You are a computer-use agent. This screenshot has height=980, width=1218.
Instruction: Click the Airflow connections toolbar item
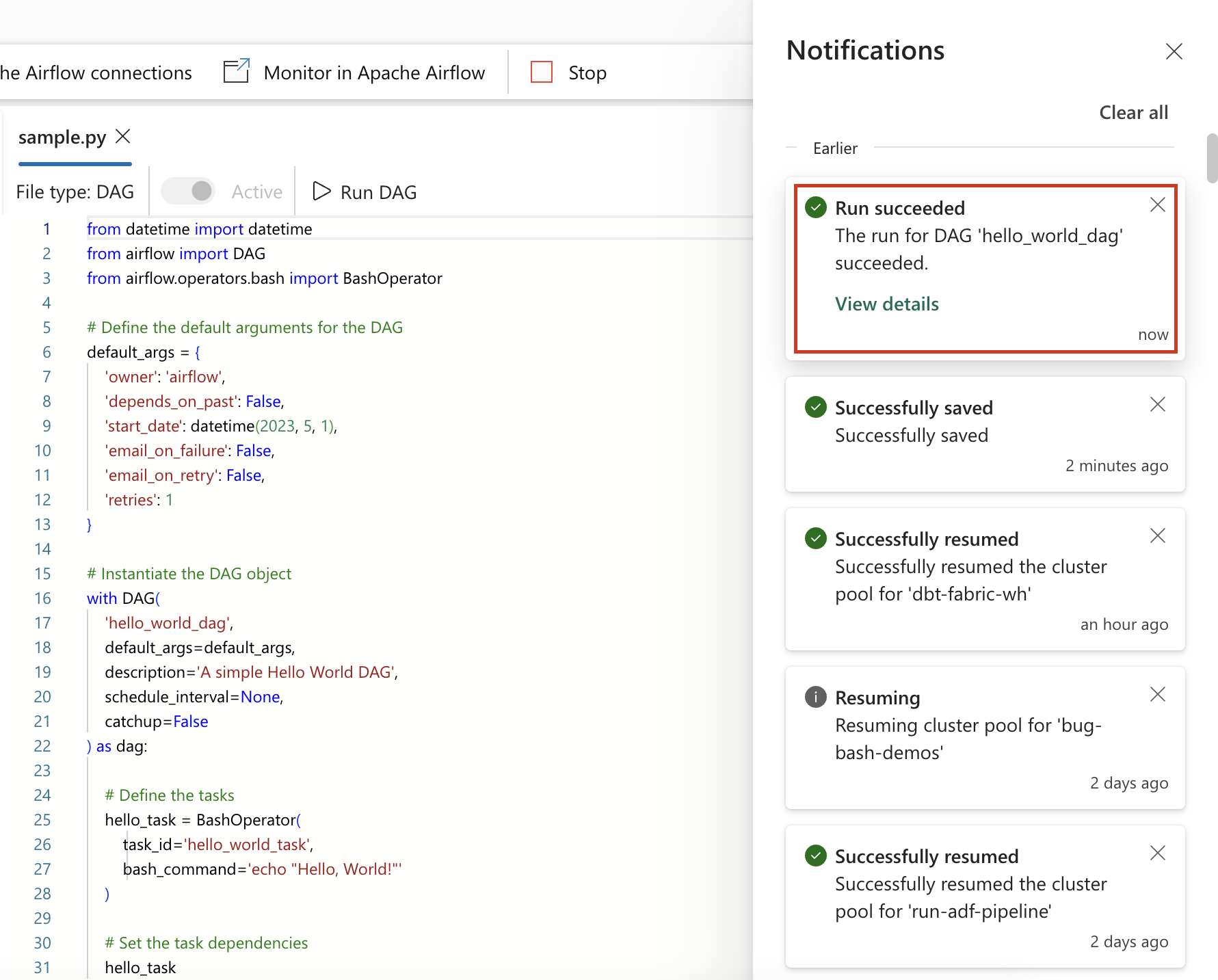coord(96,72)
